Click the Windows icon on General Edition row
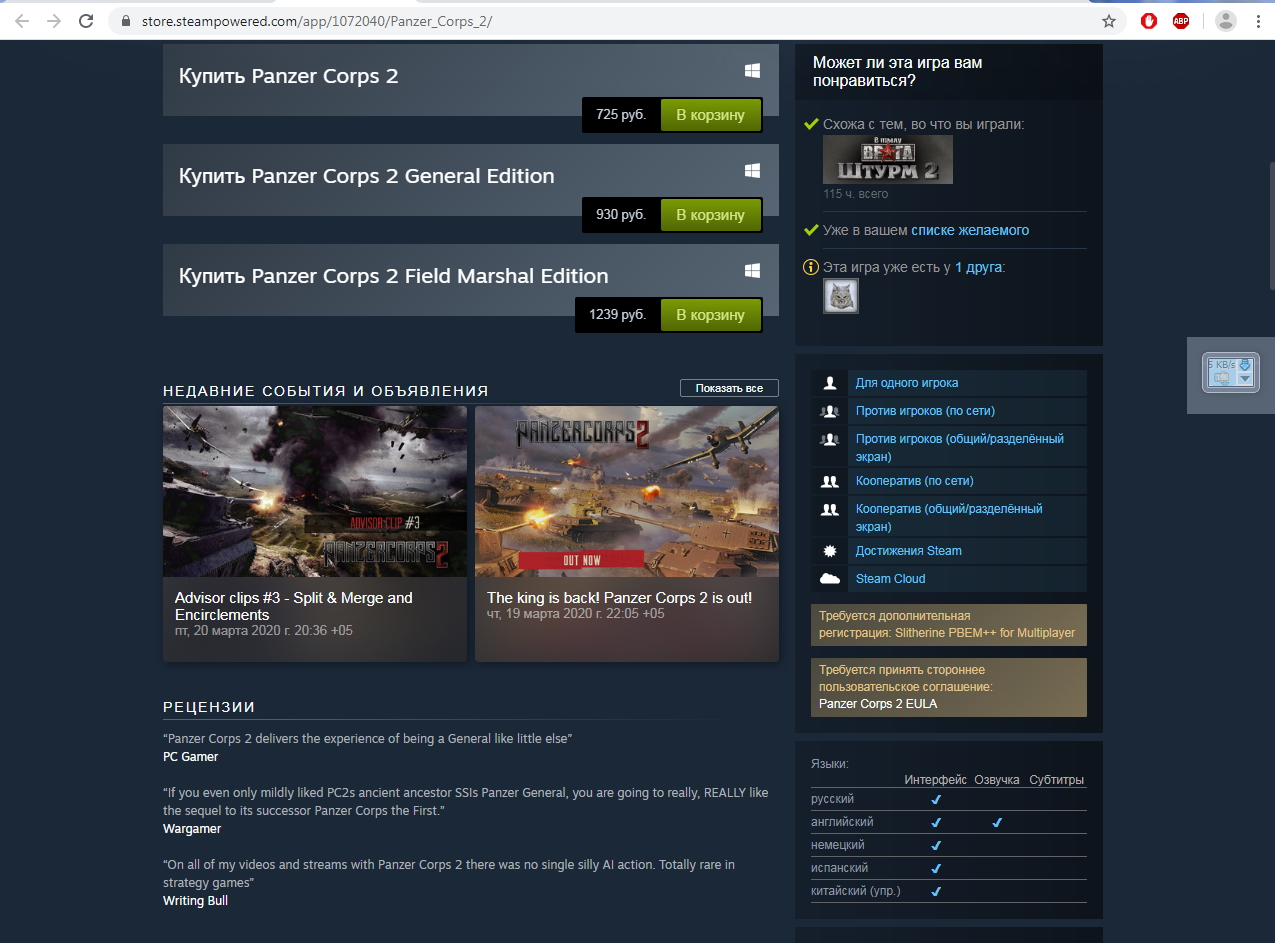 [x=752, y=171]
